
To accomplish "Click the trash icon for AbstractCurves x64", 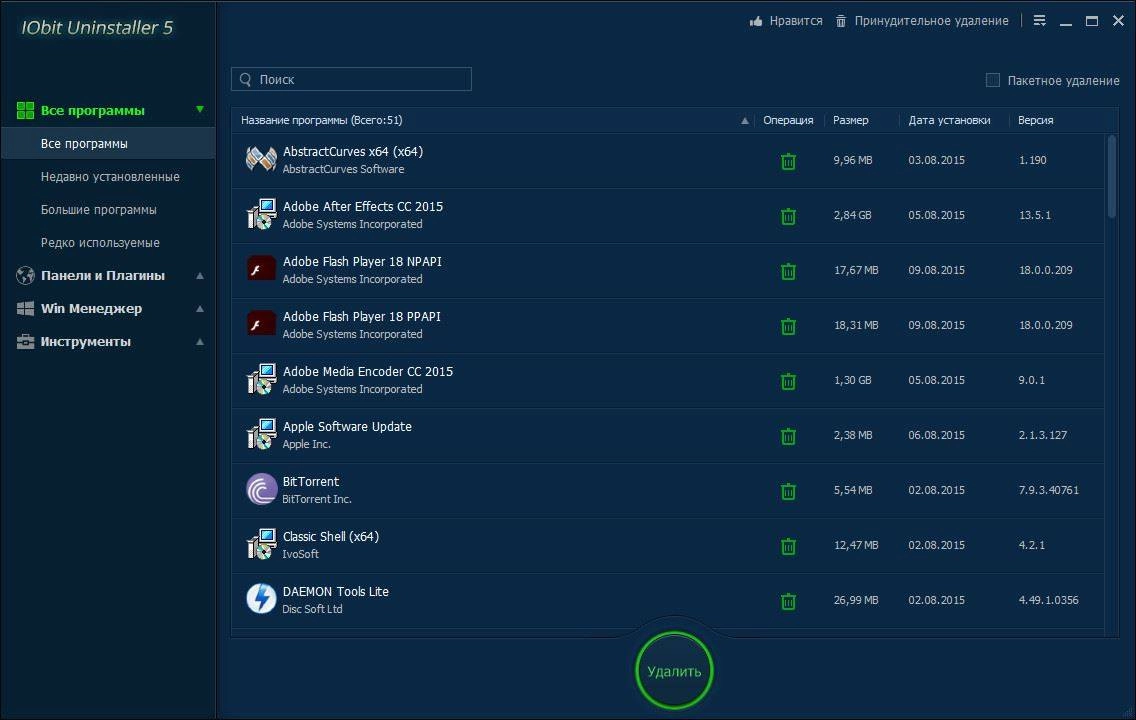I will (788, 161).
